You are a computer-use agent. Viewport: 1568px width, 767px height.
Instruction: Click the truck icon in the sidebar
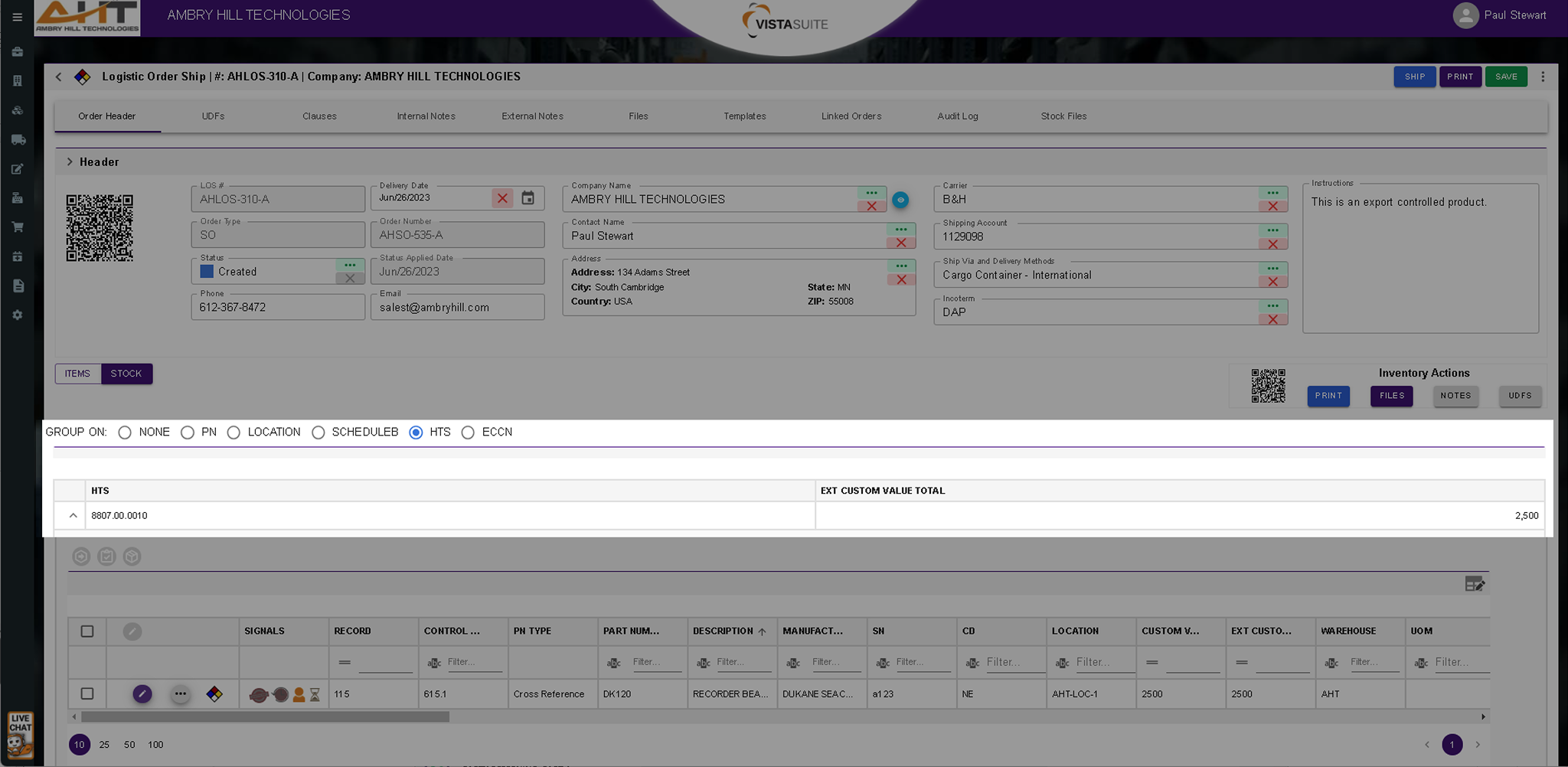18,140
